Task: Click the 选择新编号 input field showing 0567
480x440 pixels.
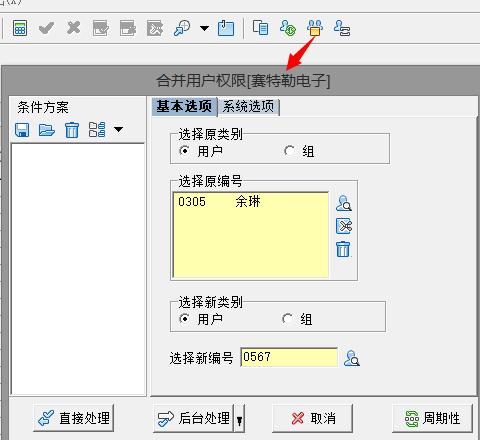Action: click(x=289, y=357)
